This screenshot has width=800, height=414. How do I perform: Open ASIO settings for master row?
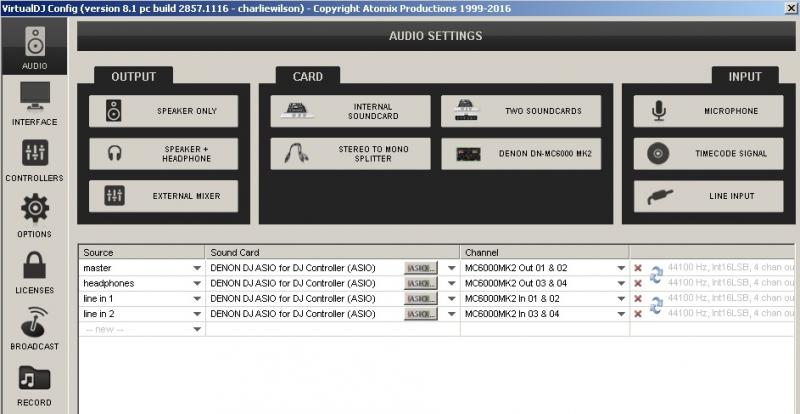tap(421, 268)
